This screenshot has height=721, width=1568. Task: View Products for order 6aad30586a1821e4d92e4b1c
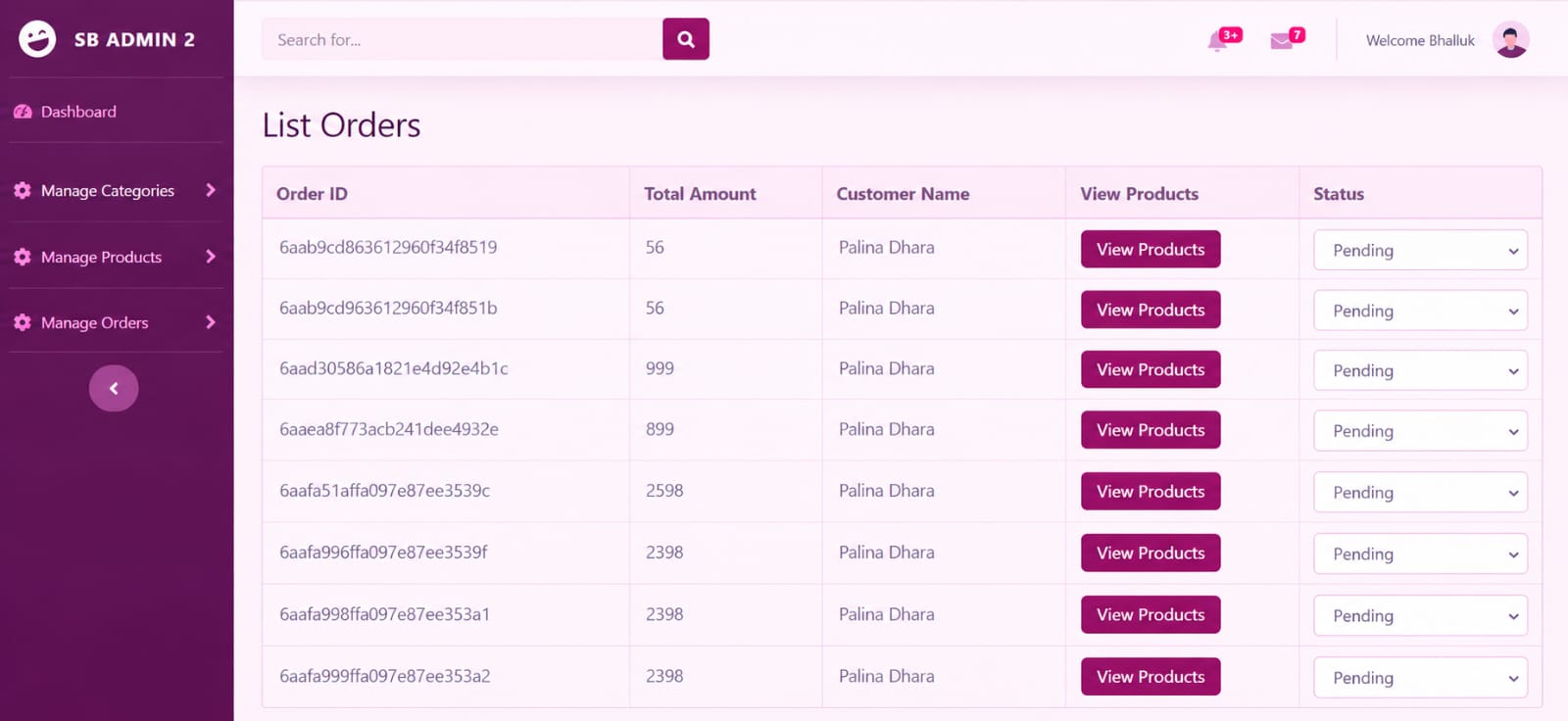tap(1151, 369)
